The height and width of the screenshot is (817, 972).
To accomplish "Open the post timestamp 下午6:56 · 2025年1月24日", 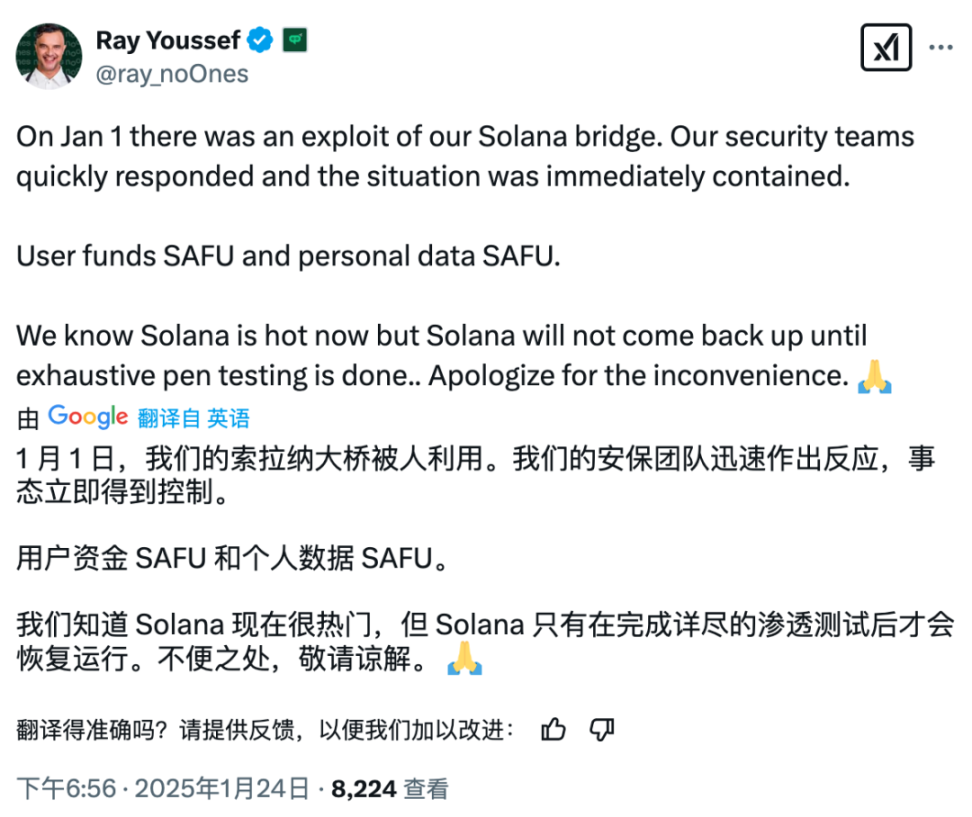I will [164, 788].
